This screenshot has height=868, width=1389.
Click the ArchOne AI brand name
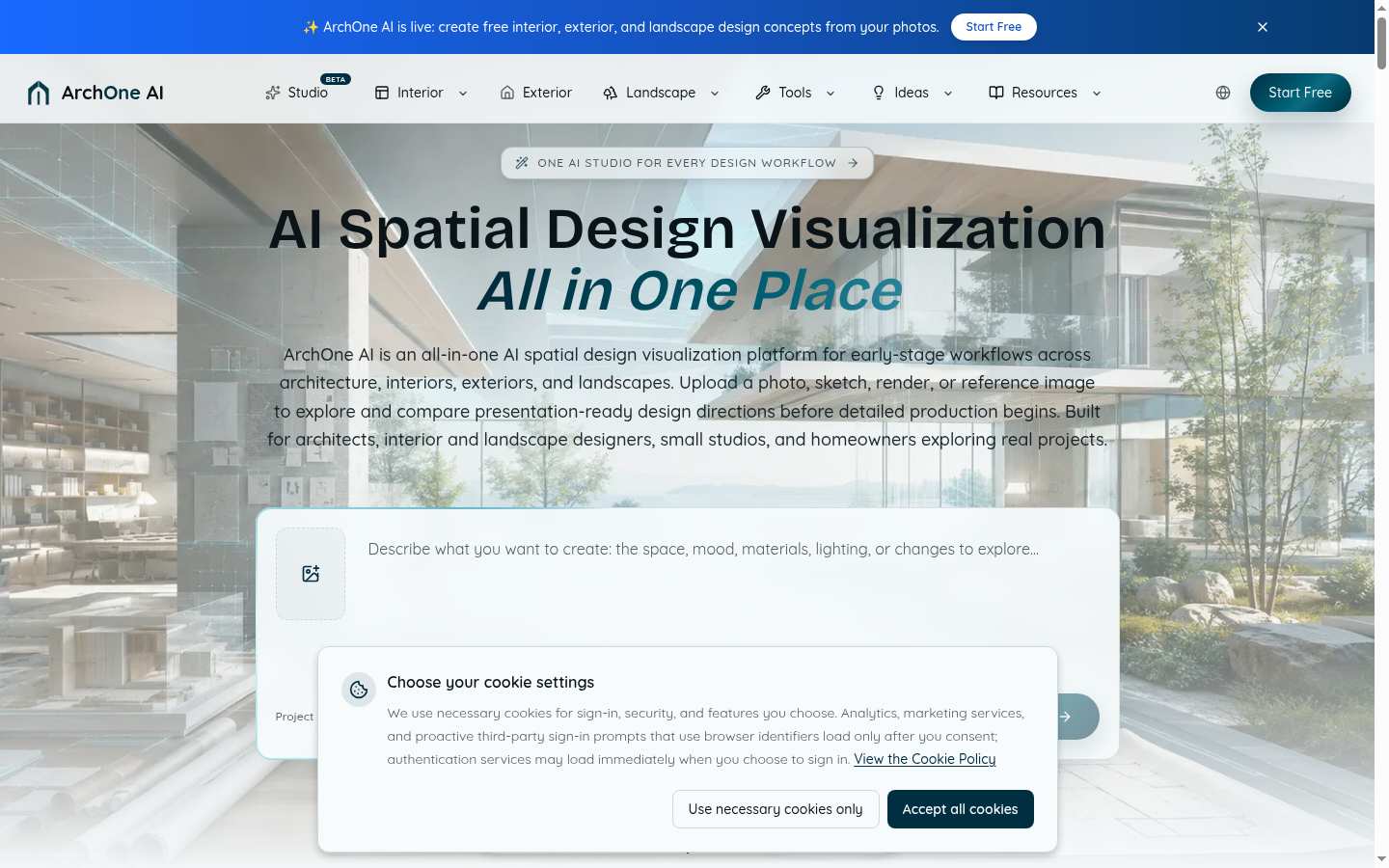[113, 93]
